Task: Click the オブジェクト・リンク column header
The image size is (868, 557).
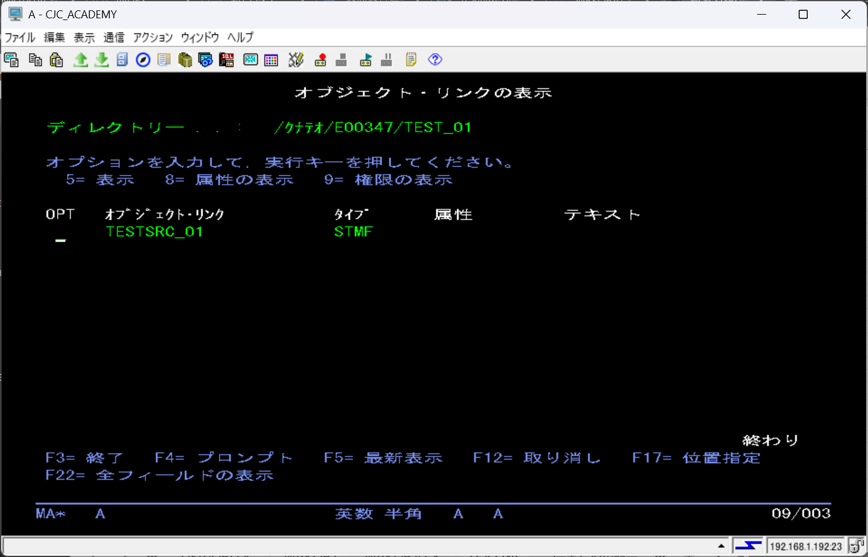Action: tap(165, 214)
